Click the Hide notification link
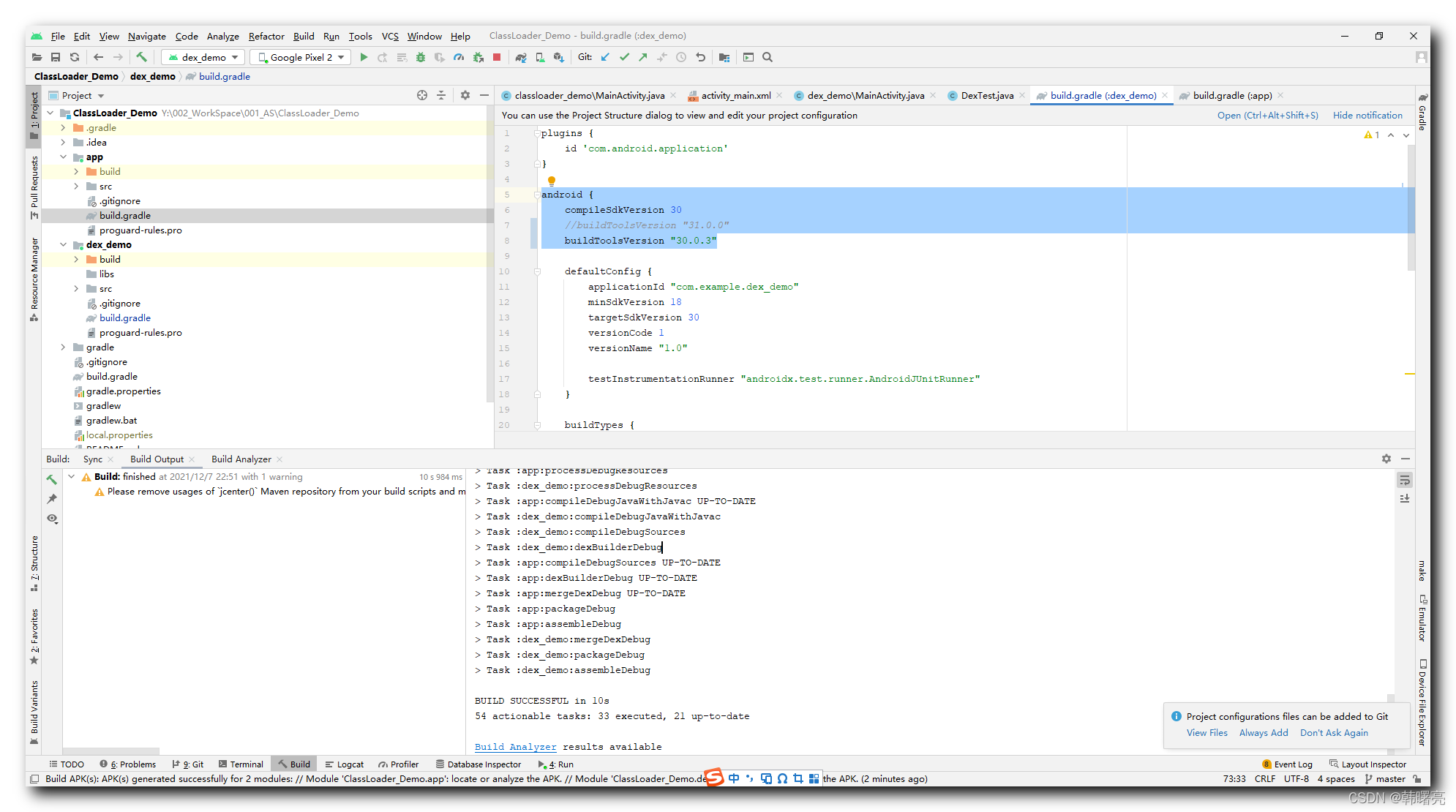Screen dimensions: 1456x812 [x=1367, y=115]
